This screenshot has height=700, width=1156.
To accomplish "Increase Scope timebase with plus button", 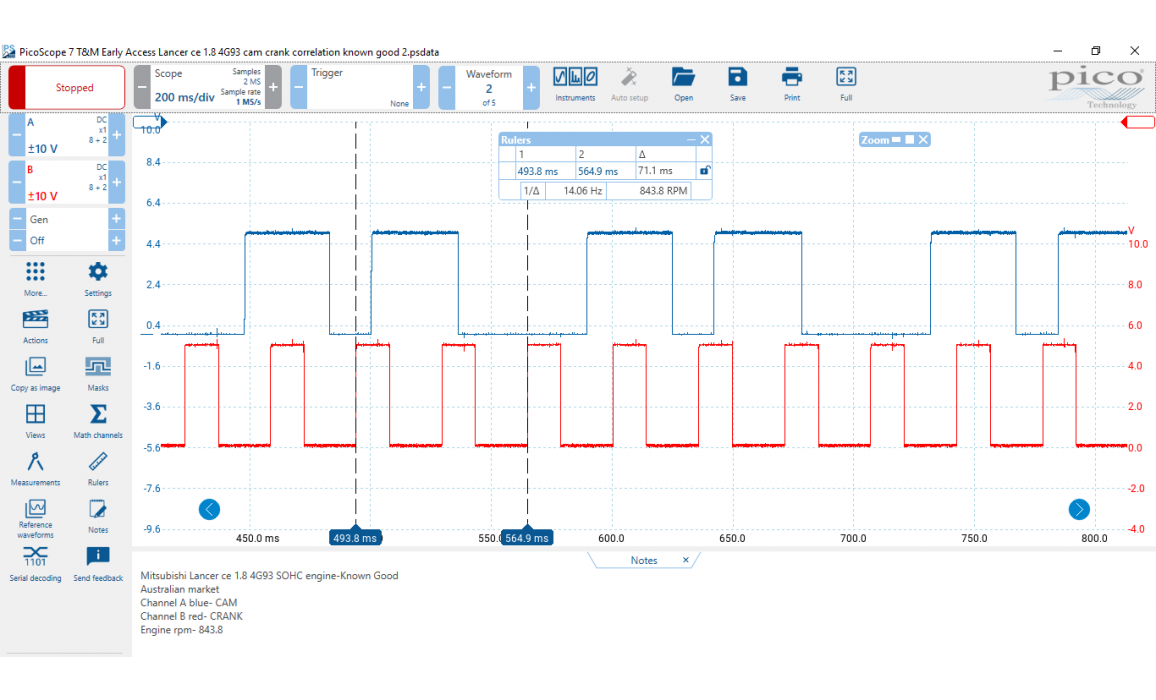I will click(x=275, y=88).
